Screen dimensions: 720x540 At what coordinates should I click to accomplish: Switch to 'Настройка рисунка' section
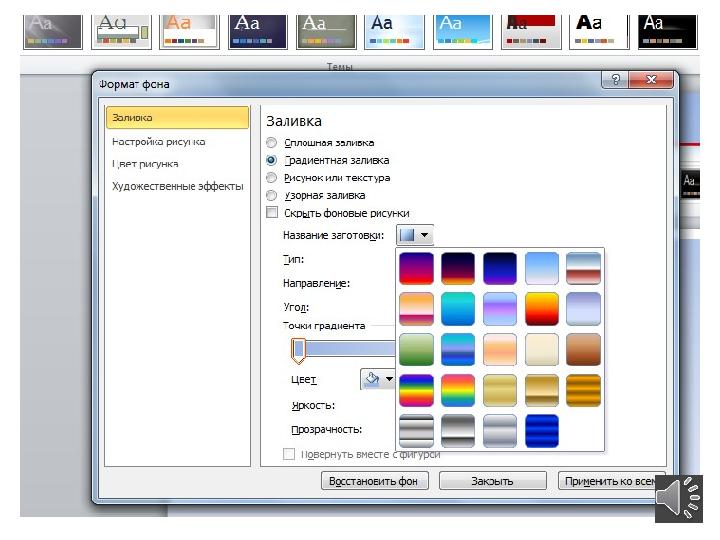pos(158,142)
